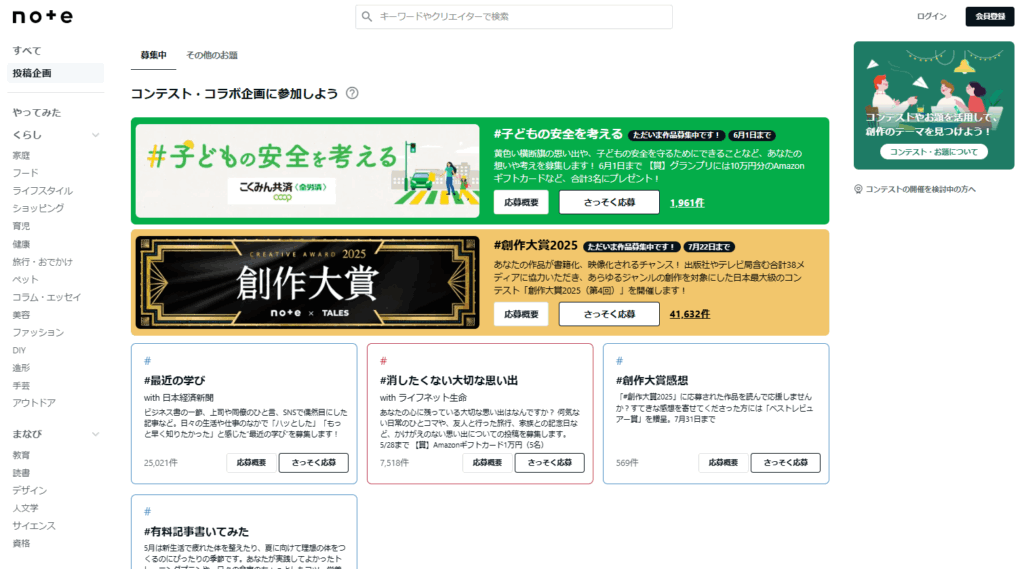Open the #創作大賞感想 card title
The width and height of the screenshot is (1024, 569).
point(652,380)
